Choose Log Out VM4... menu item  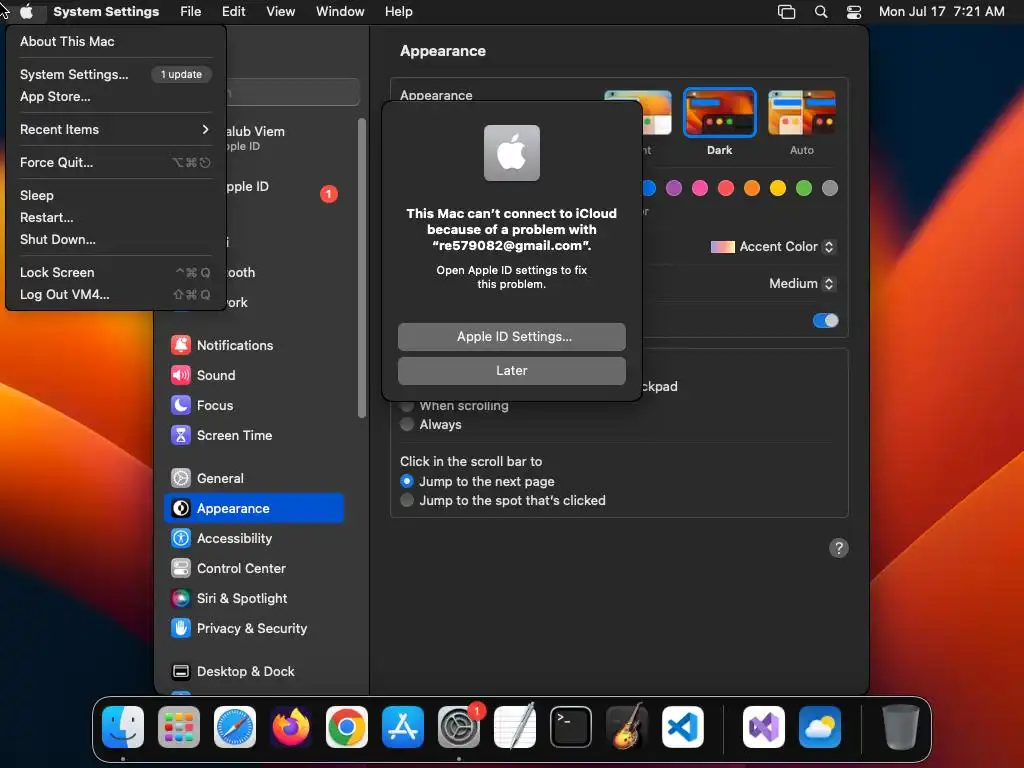pos(115,295)
